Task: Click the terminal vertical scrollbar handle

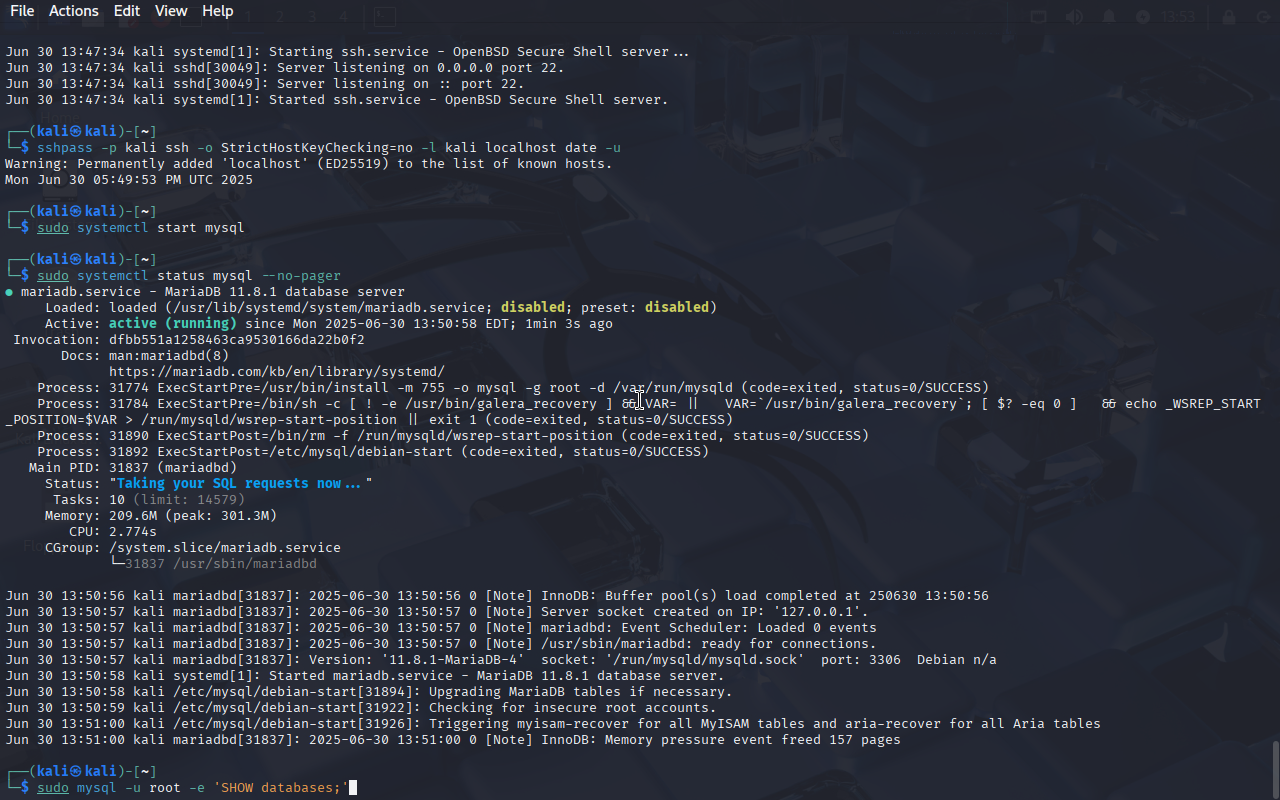Action: tap(1275, 769)
